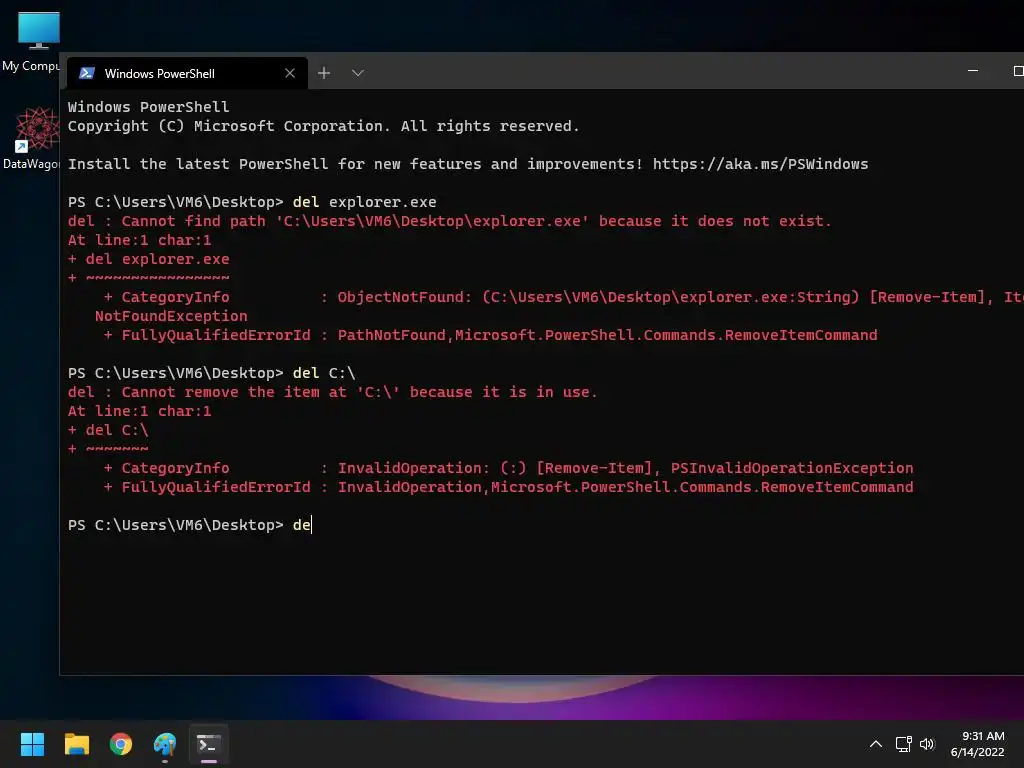Minimize the terminal window

[x=972, y=71]
